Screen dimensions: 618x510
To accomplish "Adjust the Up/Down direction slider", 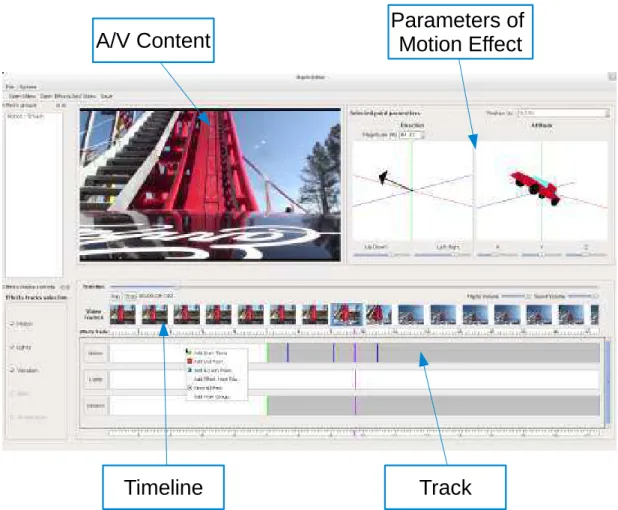I will [x=381, y=255].
